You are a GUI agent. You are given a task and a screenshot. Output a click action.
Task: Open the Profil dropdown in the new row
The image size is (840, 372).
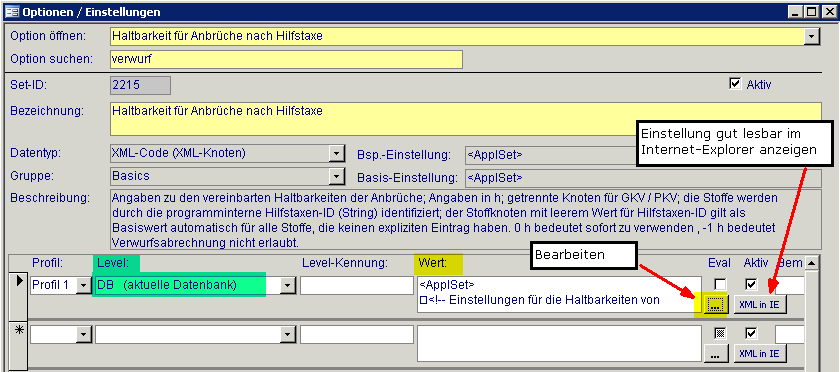coord(84,335)
